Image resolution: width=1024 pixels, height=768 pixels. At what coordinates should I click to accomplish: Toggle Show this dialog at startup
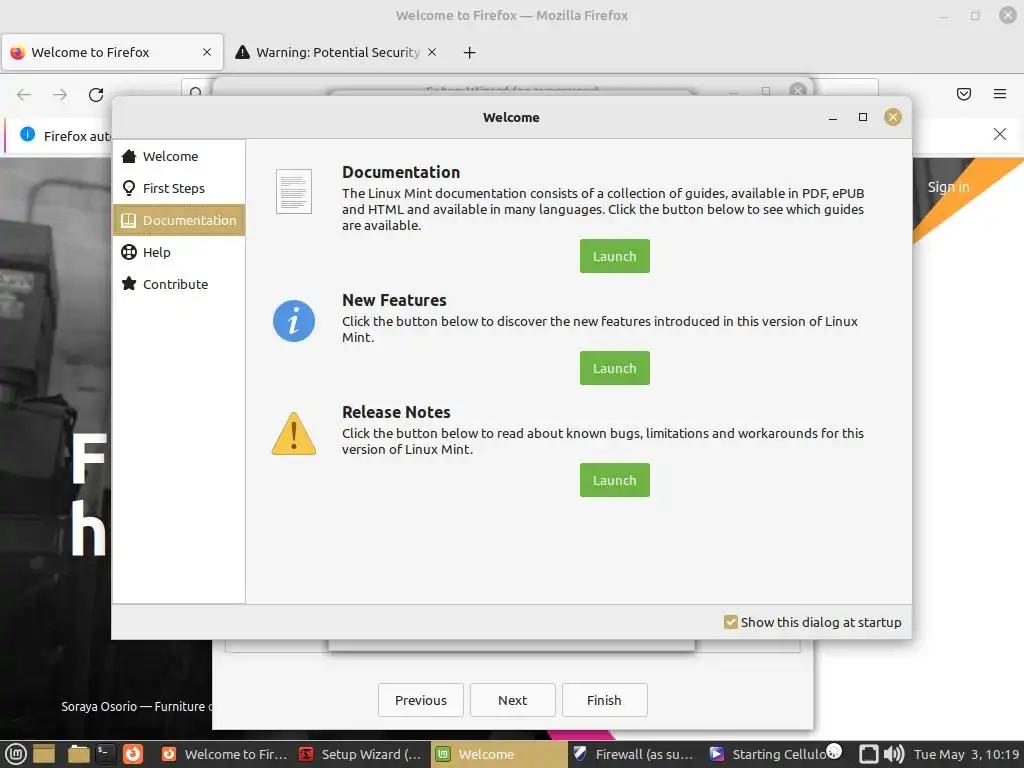click(812, 622)
